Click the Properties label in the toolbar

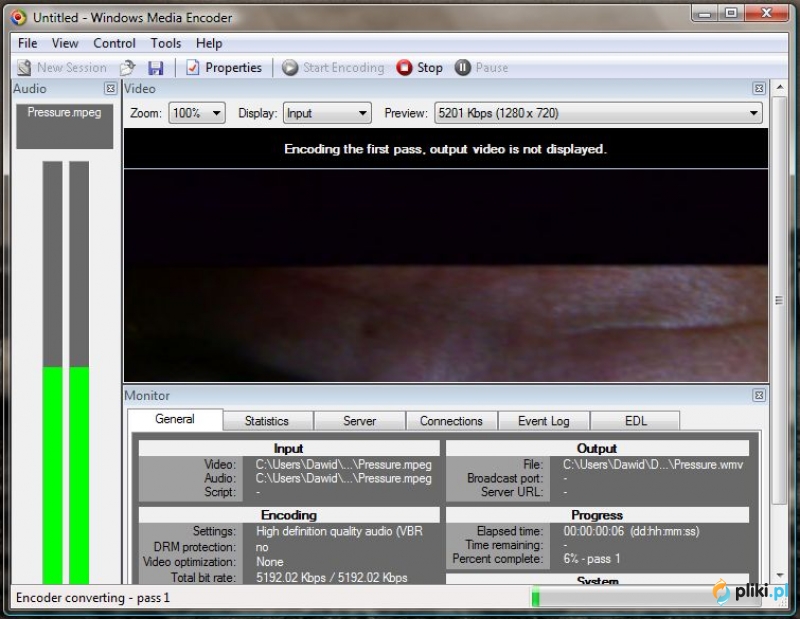pyautogui.click(x=234, y=67)
